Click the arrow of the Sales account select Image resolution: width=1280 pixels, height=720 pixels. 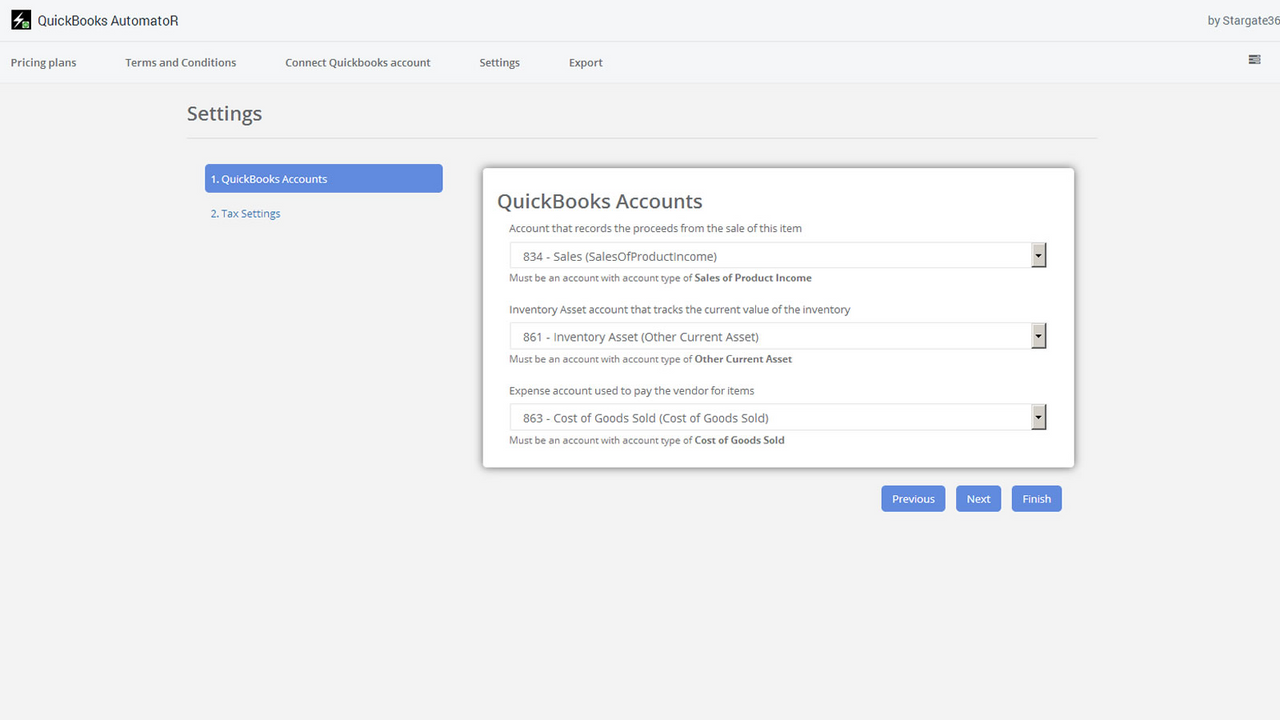(1039, 256)
